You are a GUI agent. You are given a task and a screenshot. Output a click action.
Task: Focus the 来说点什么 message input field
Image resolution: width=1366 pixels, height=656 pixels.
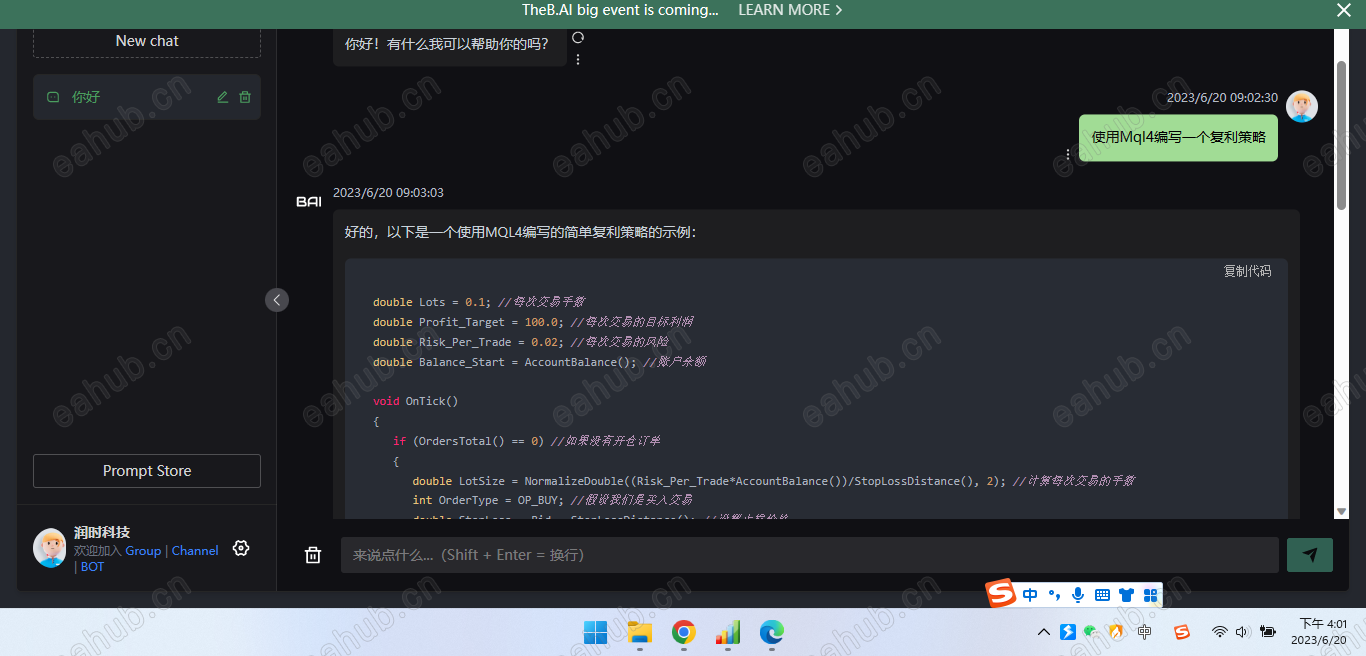click(810, 555)
